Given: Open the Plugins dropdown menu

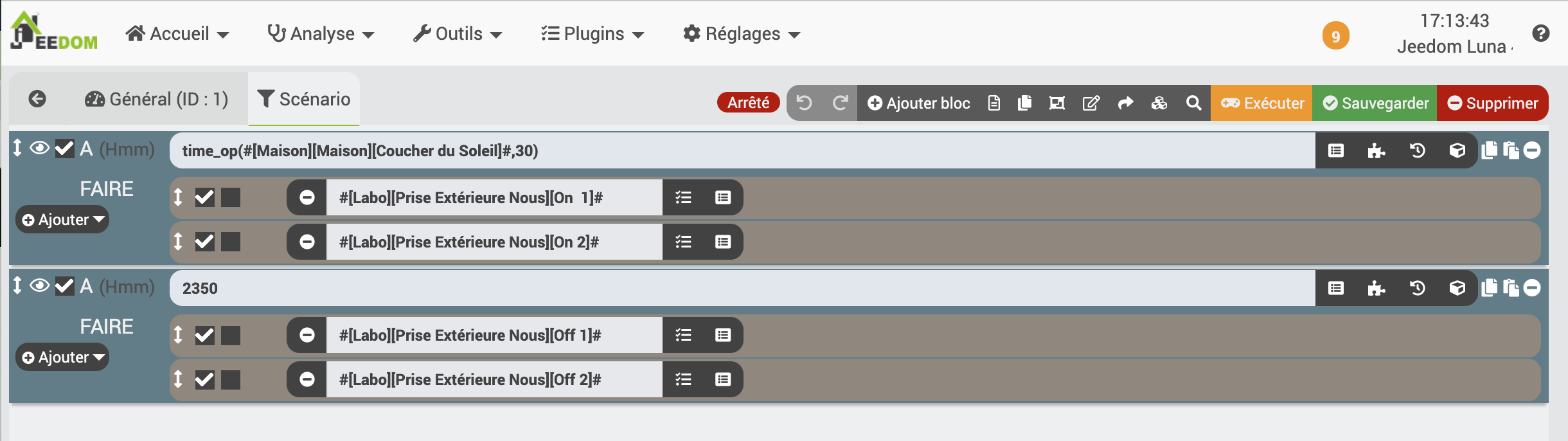Looking at the screenshot, I should [592, 33].
